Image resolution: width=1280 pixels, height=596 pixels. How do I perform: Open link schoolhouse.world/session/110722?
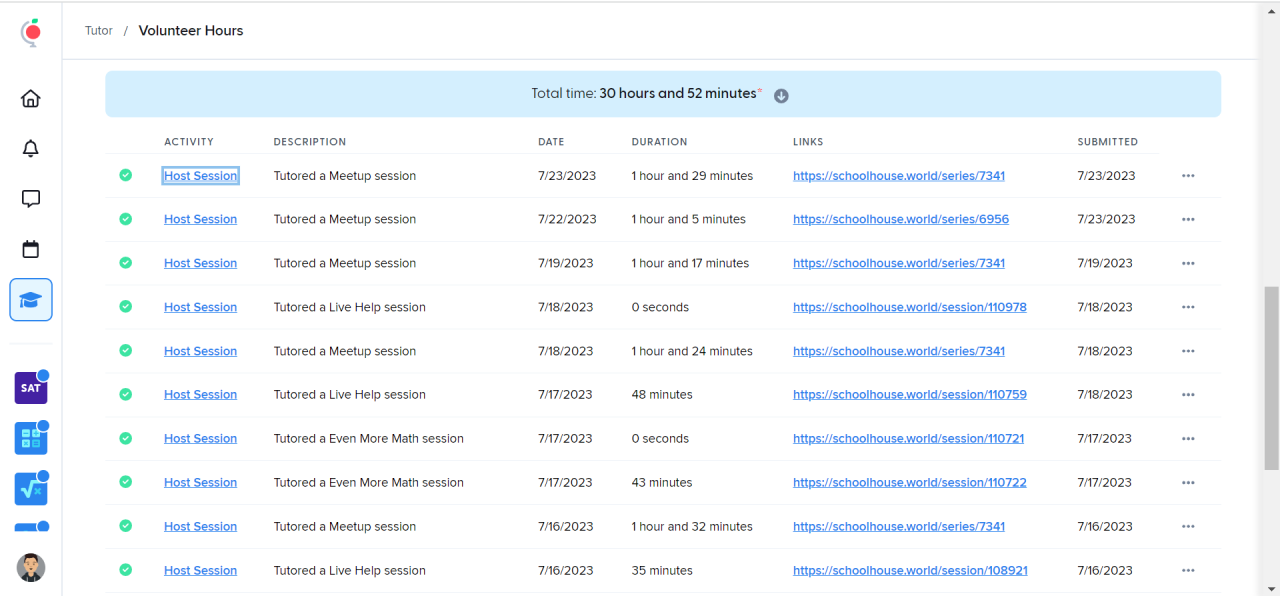pos(909,482)
